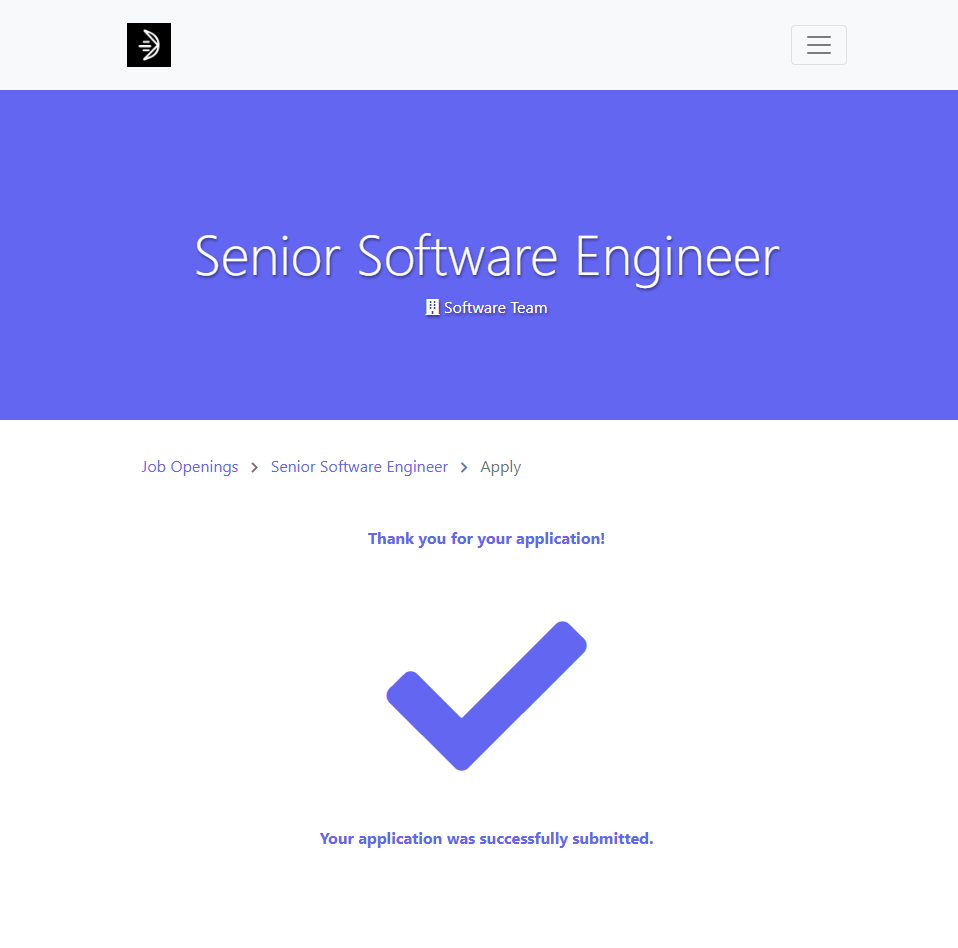Click the chevron just before Apply
Viewport: 958px width, 948px height.
pos(464,468)
